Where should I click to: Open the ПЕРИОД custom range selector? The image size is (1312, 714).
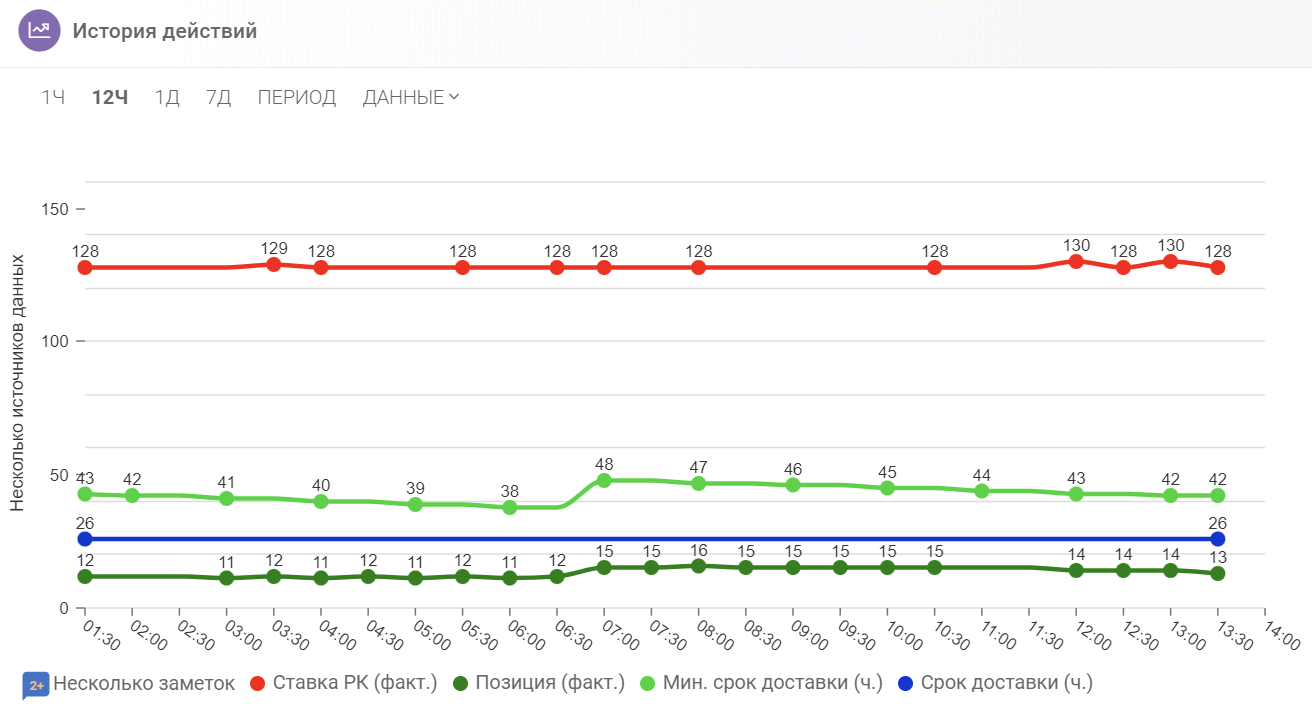297,97
